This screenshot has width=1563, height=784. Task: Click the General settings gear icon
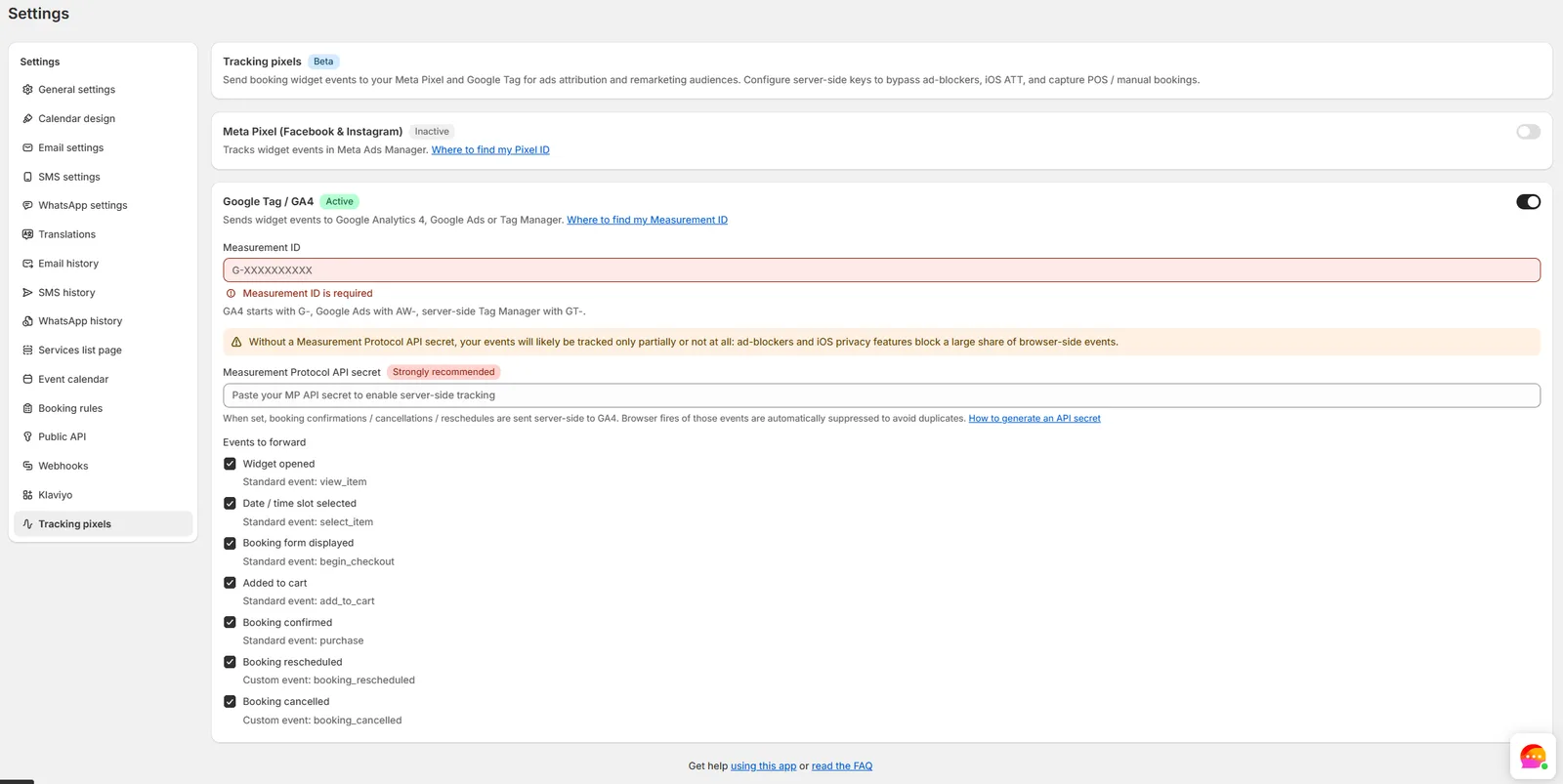point(27,90)
